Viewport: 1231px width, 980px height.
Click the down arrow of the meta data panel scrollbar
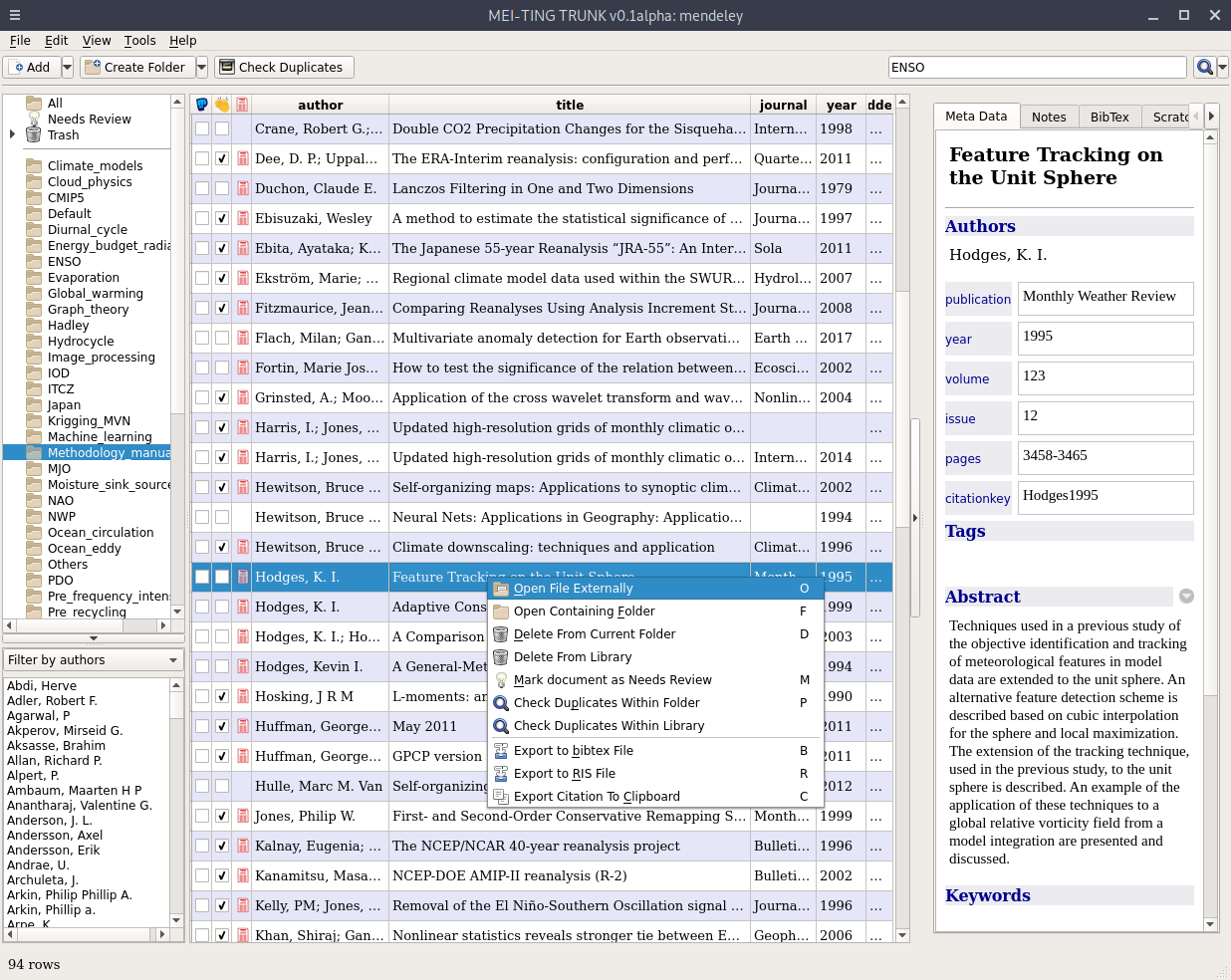[x=1211, y=924]
